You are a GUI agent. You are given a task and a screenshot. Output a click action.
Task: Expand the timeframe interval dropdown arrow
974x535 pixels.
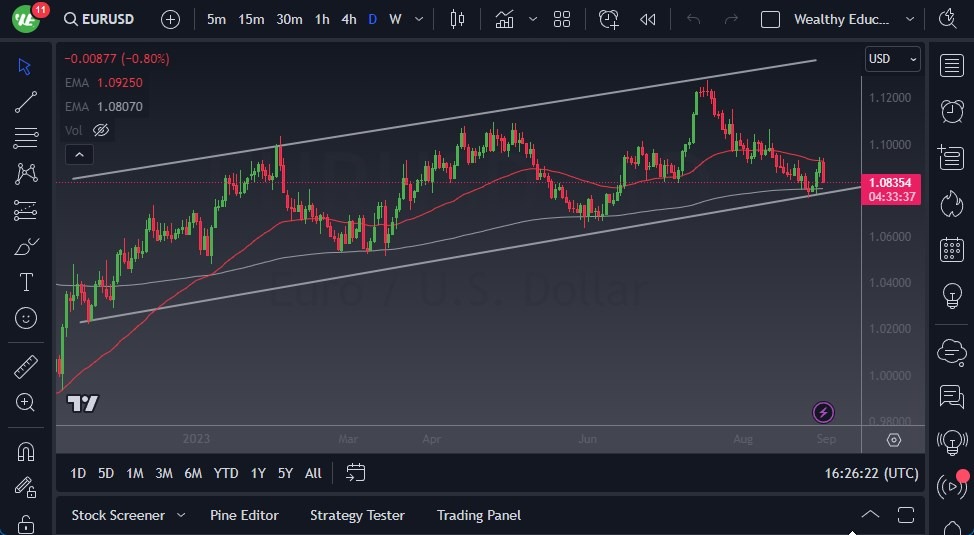coord(418,19)
